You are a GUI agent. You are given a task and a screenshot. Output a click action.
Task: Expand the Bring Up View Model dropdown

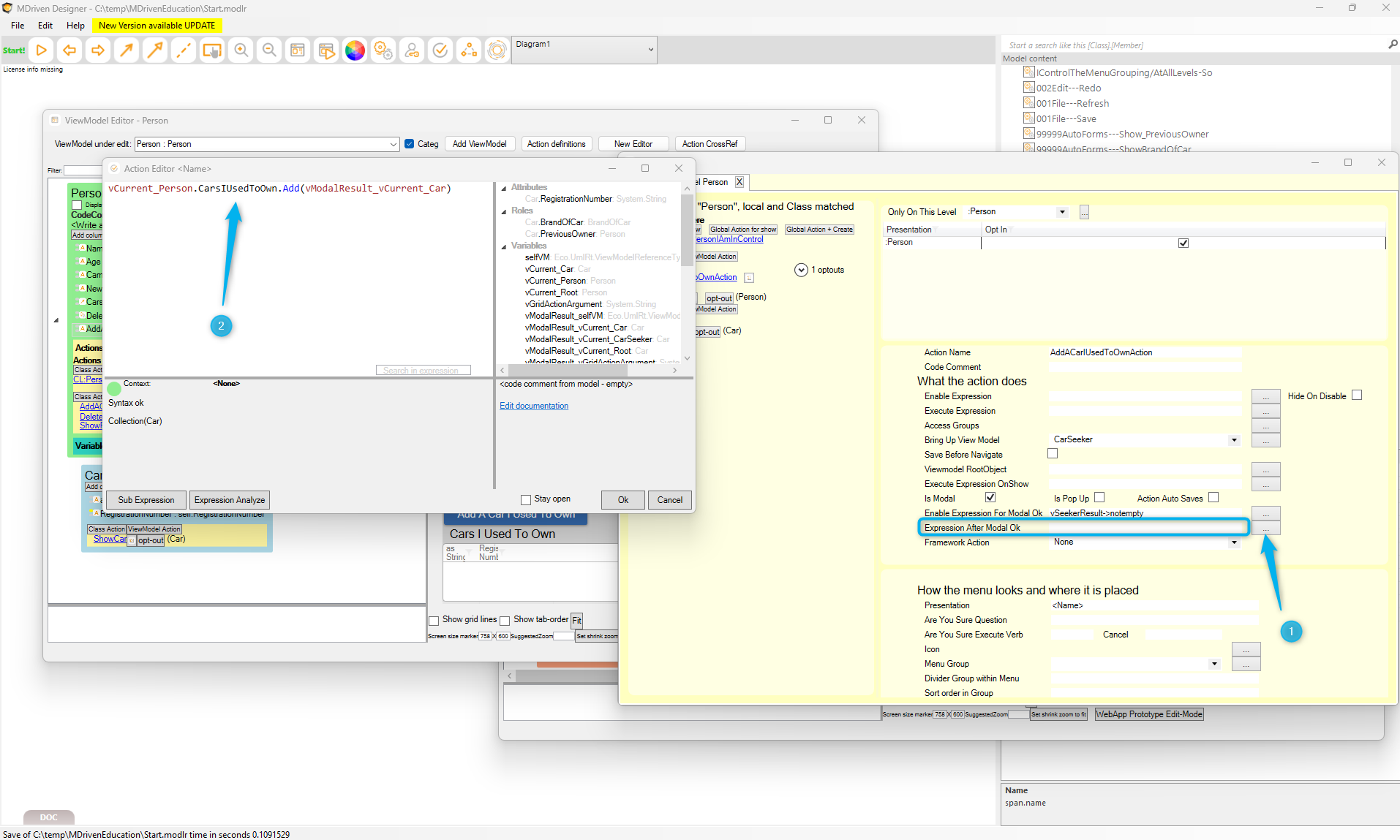[x=1234, y=440]
